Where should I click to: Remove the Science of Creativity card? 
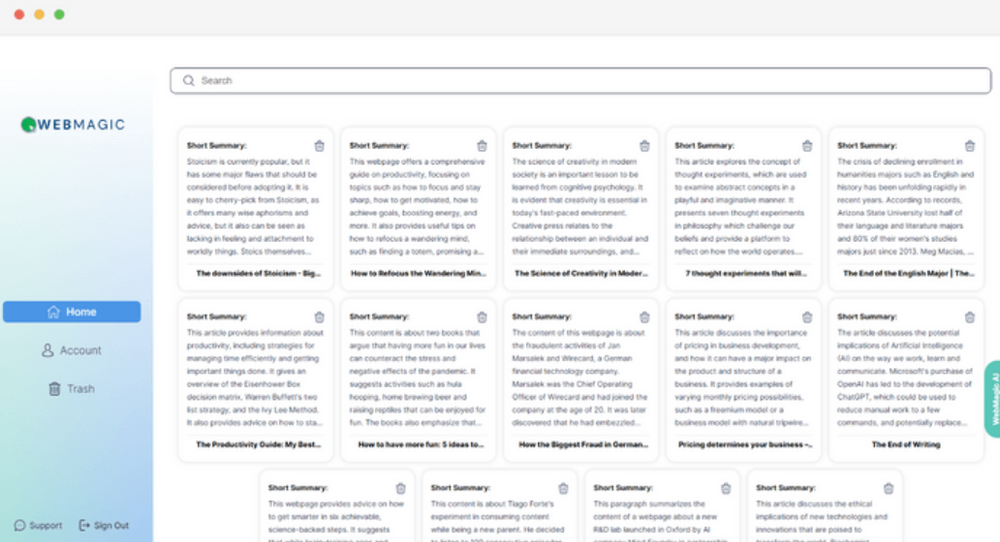click(x=644, y=146)
